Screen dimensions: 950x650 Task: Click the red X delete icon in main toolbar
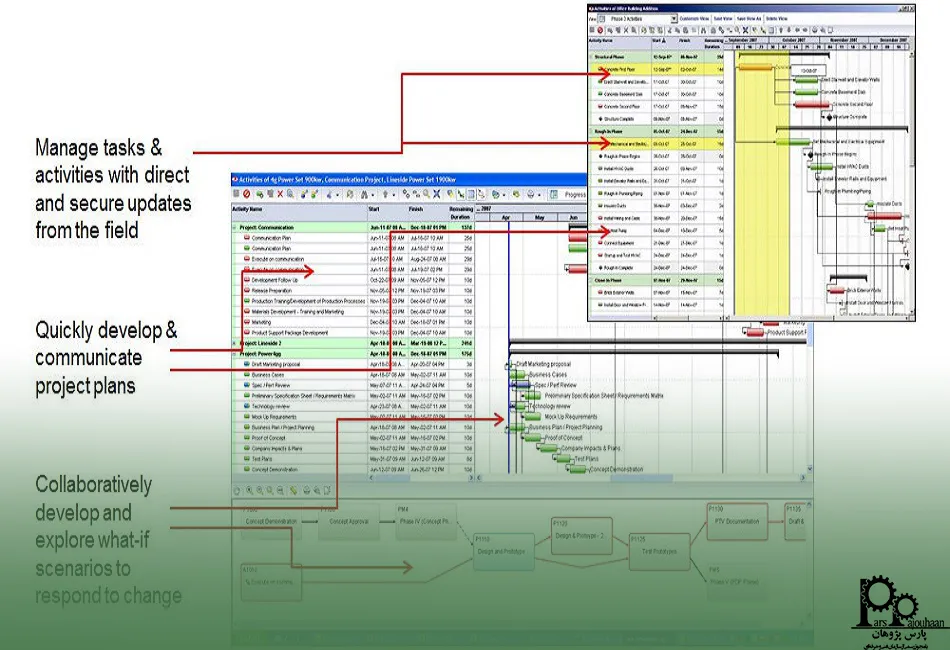pos(279,194)
